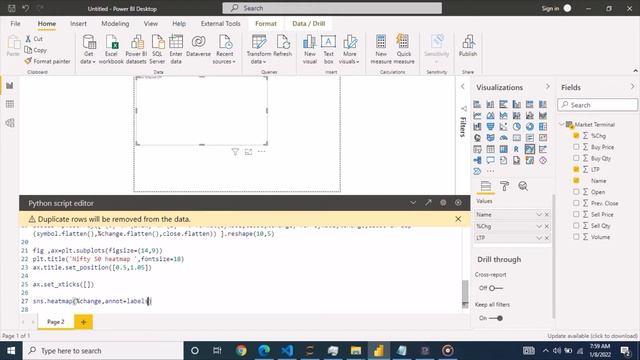
Task: Open dropdown for %Chg value field
Action: click(539, 226)
